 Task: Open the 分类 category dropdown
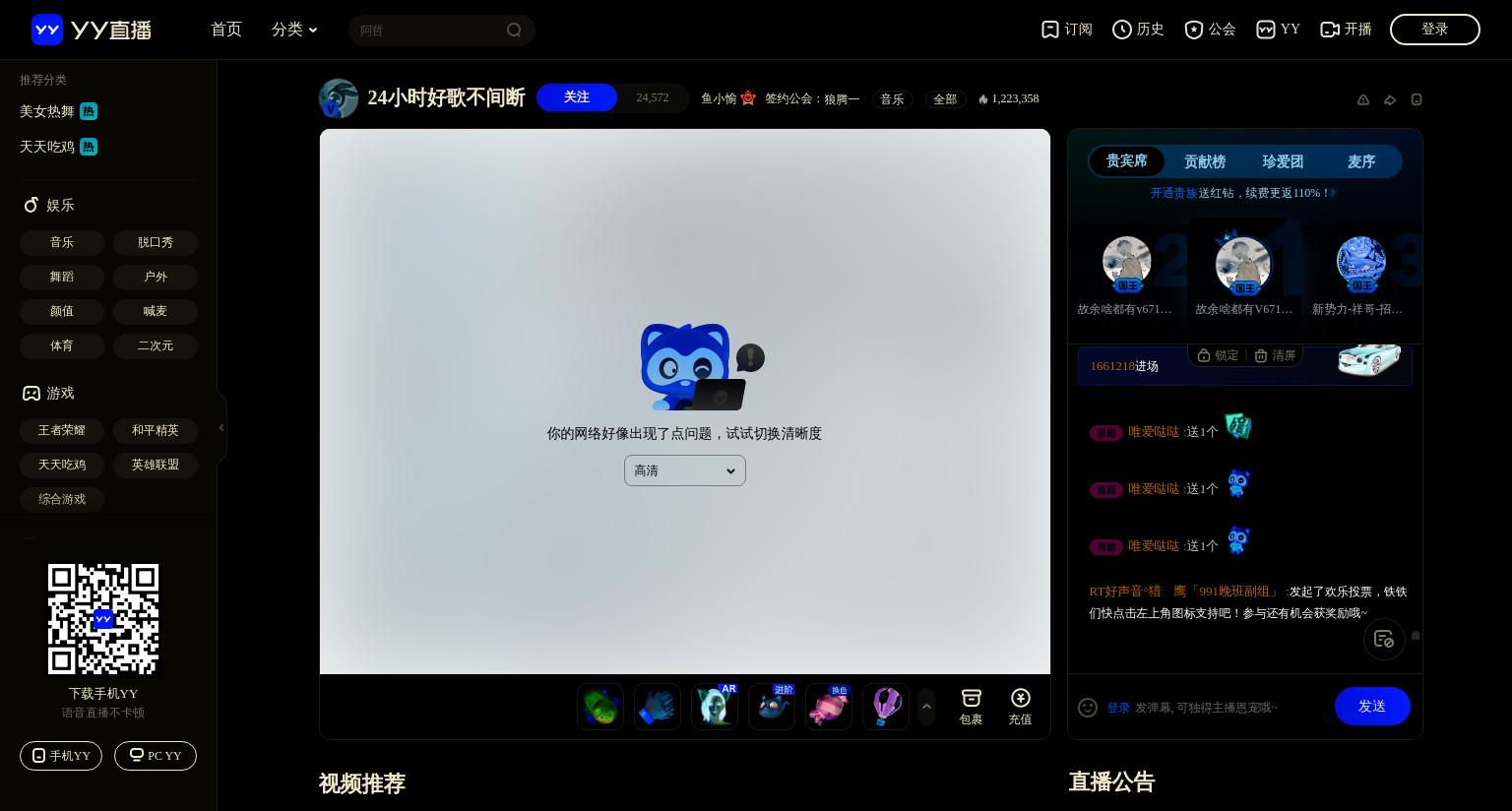[x=294, y=30]
